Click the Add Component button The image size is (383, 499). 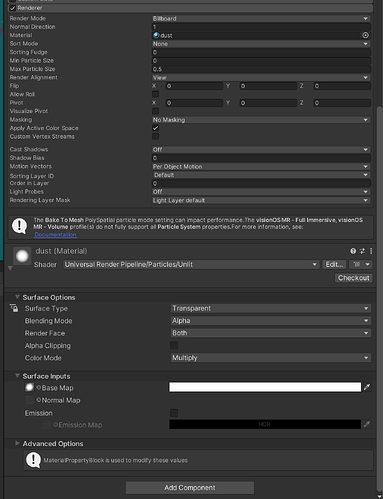pyautogui.click(x=190, y=487)
